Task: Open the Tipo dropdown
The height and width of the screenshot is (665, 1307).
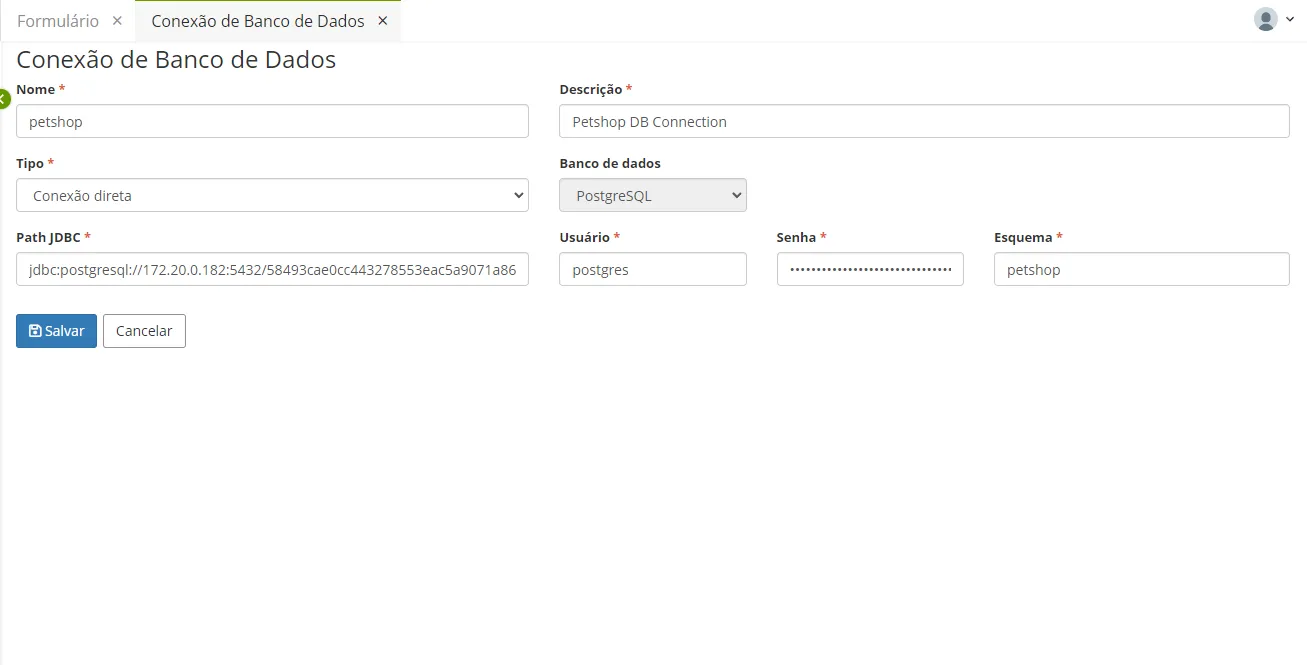Action: click(272, 195)
